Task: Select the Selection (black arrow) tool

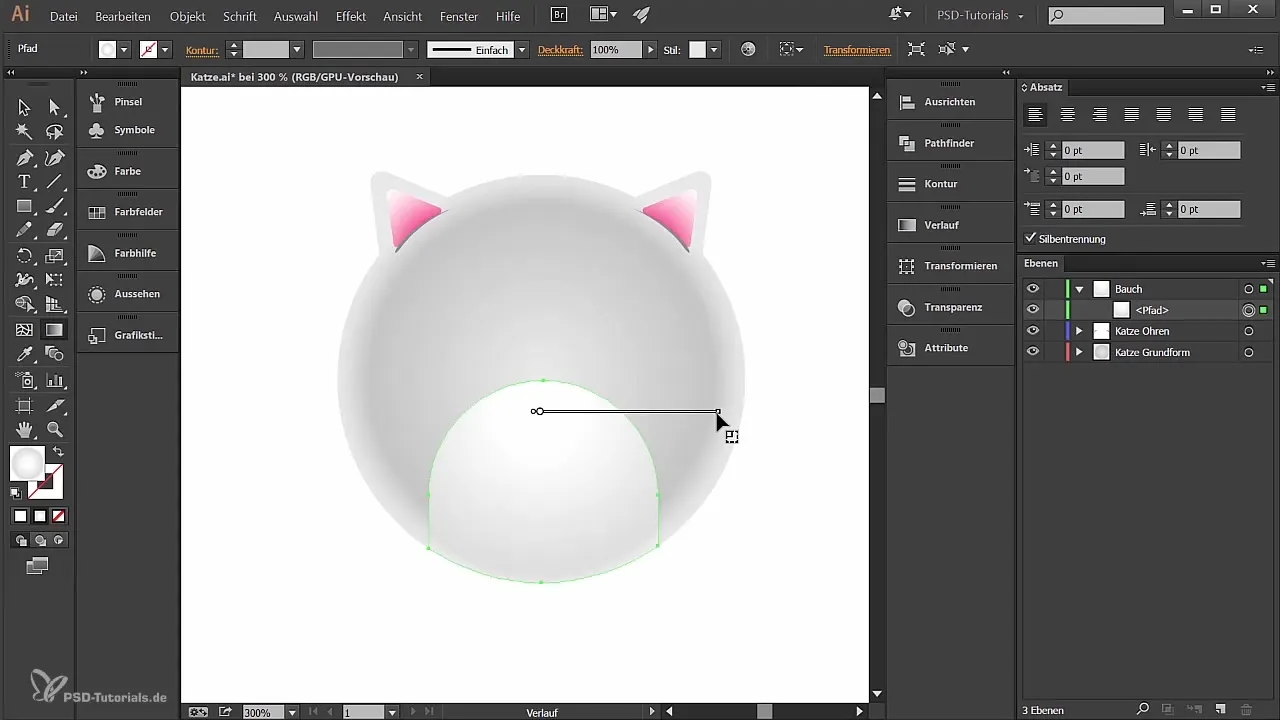Action: (x=24, y=107)
